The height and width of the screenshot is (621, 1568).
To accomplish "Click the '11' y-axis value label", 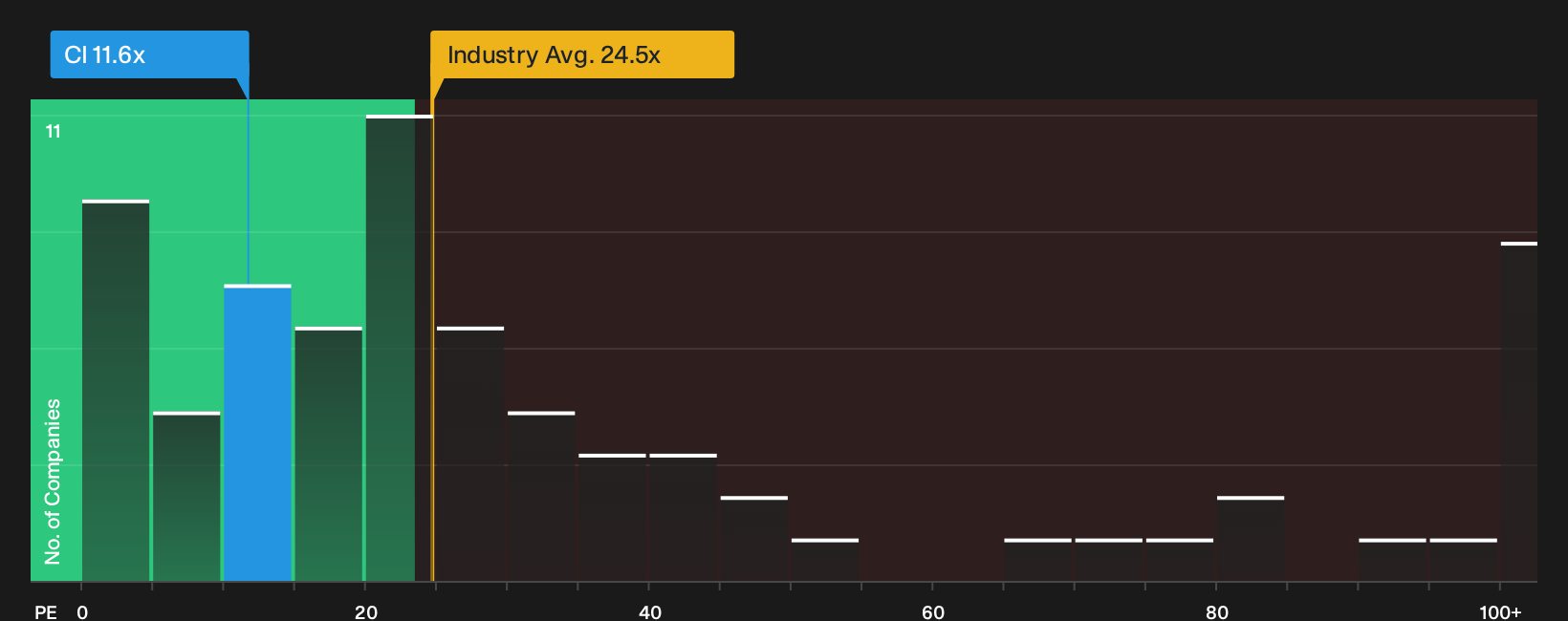I will (54, 132).
